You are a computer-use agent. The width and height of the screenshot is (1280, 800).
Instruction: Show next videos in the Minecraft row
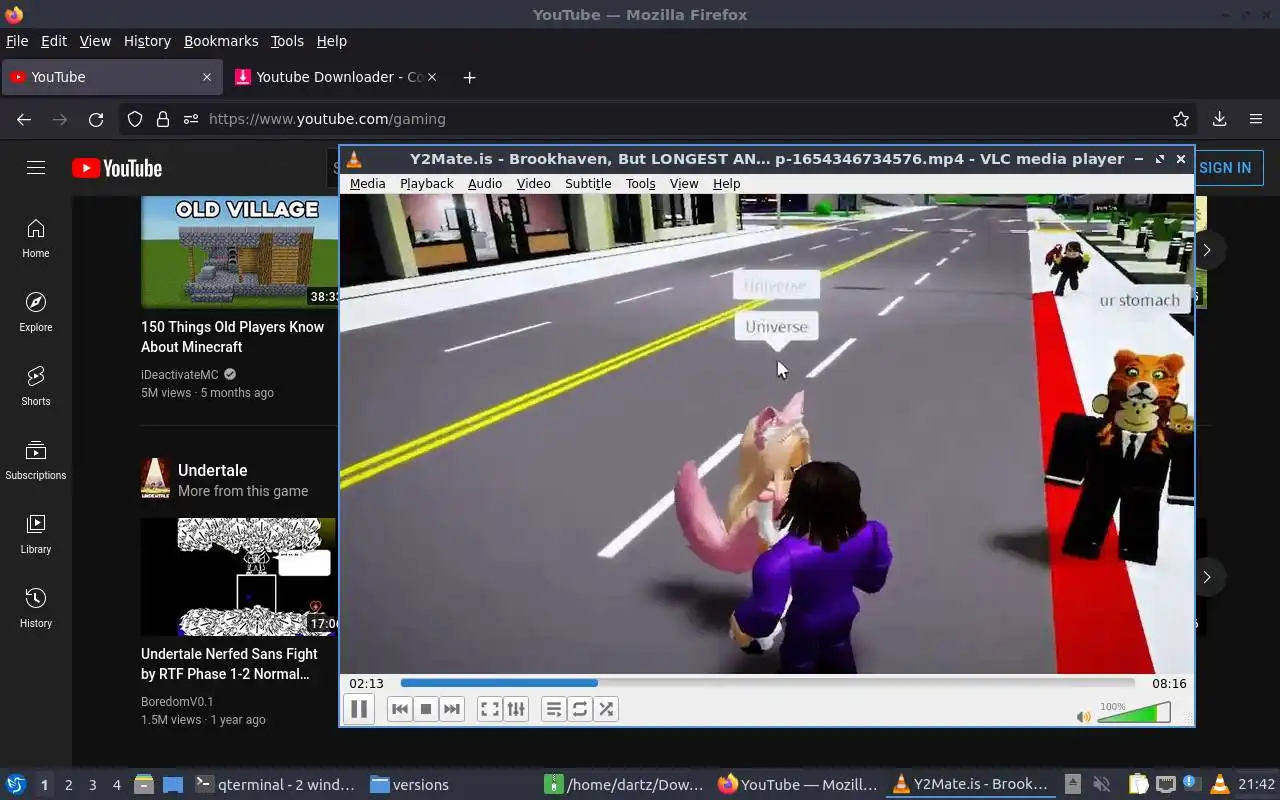coord(1207,250)
